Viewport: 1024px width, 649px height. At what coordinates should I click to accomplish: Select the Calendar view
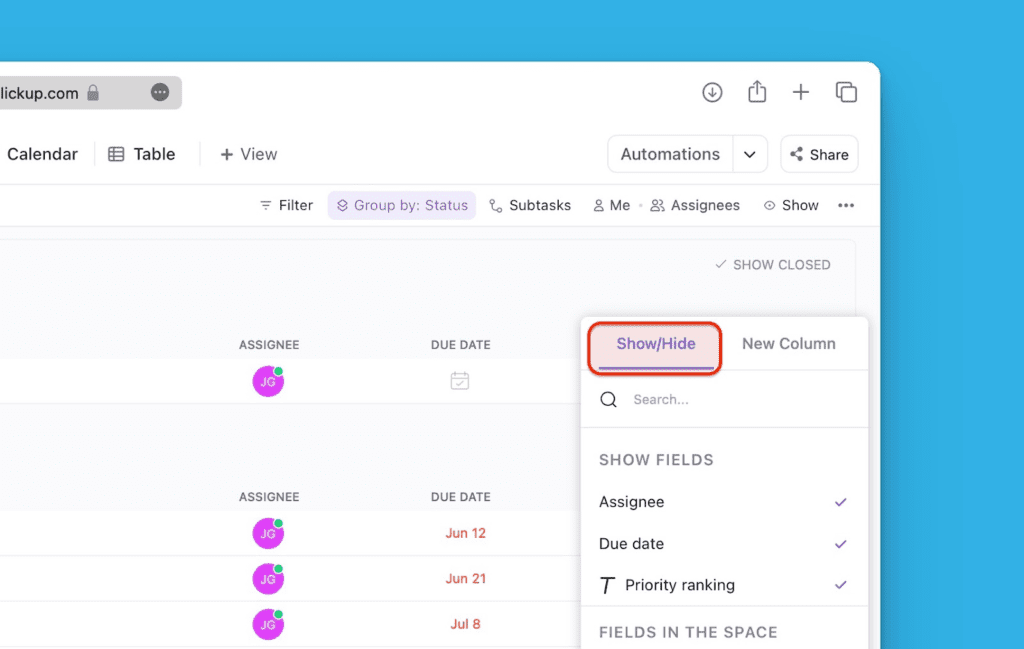click(x=42, y=154)
